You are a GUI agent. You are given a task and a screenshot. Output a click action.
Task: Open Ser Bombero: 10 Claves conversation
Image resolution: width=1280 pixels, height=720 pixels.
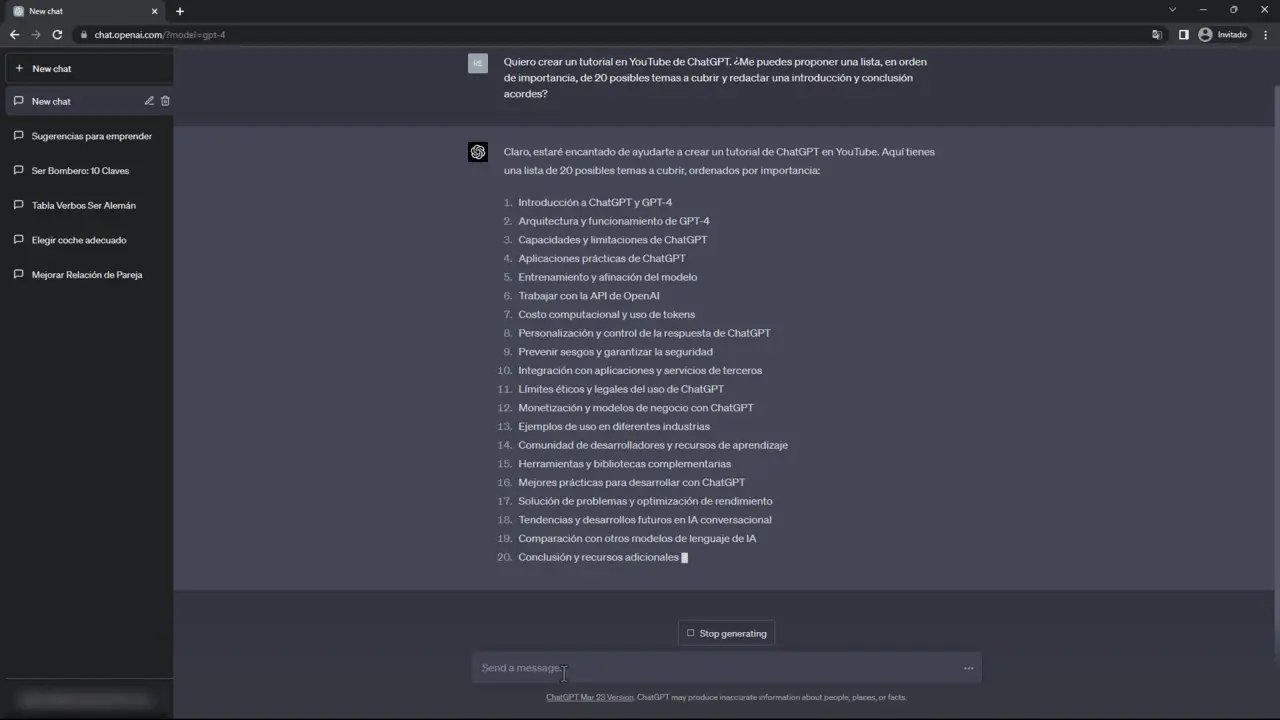89,170
